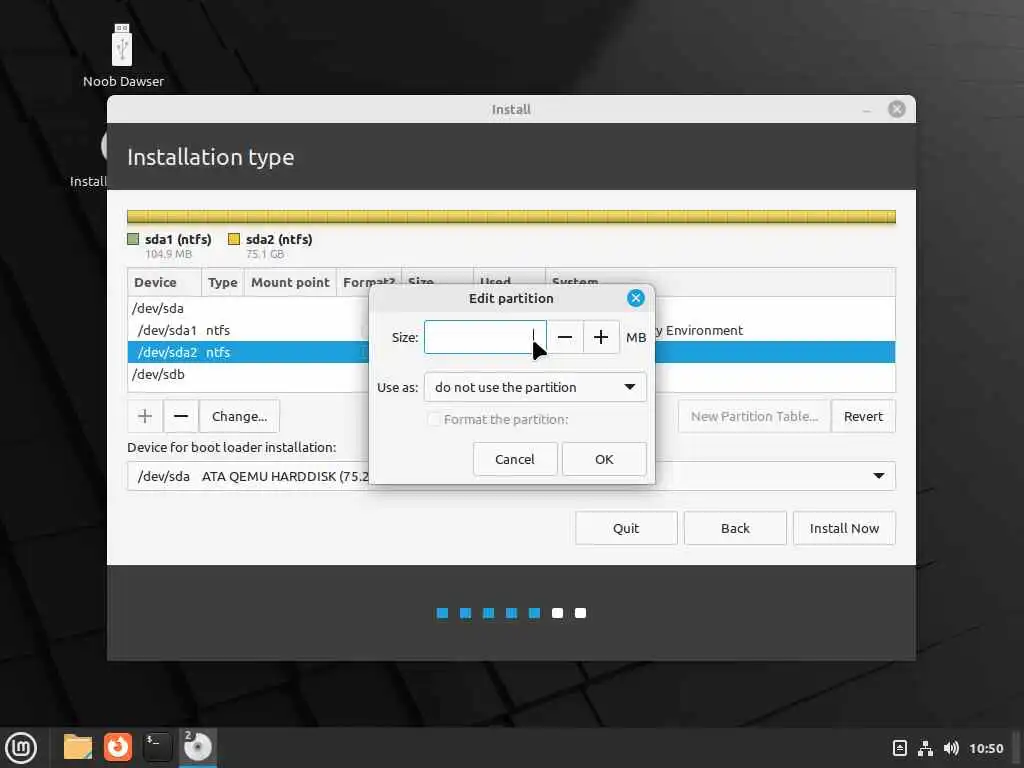Viewport: 1024px width, 768px height.
Task: Go Back to previous install step
Action: 735,528
